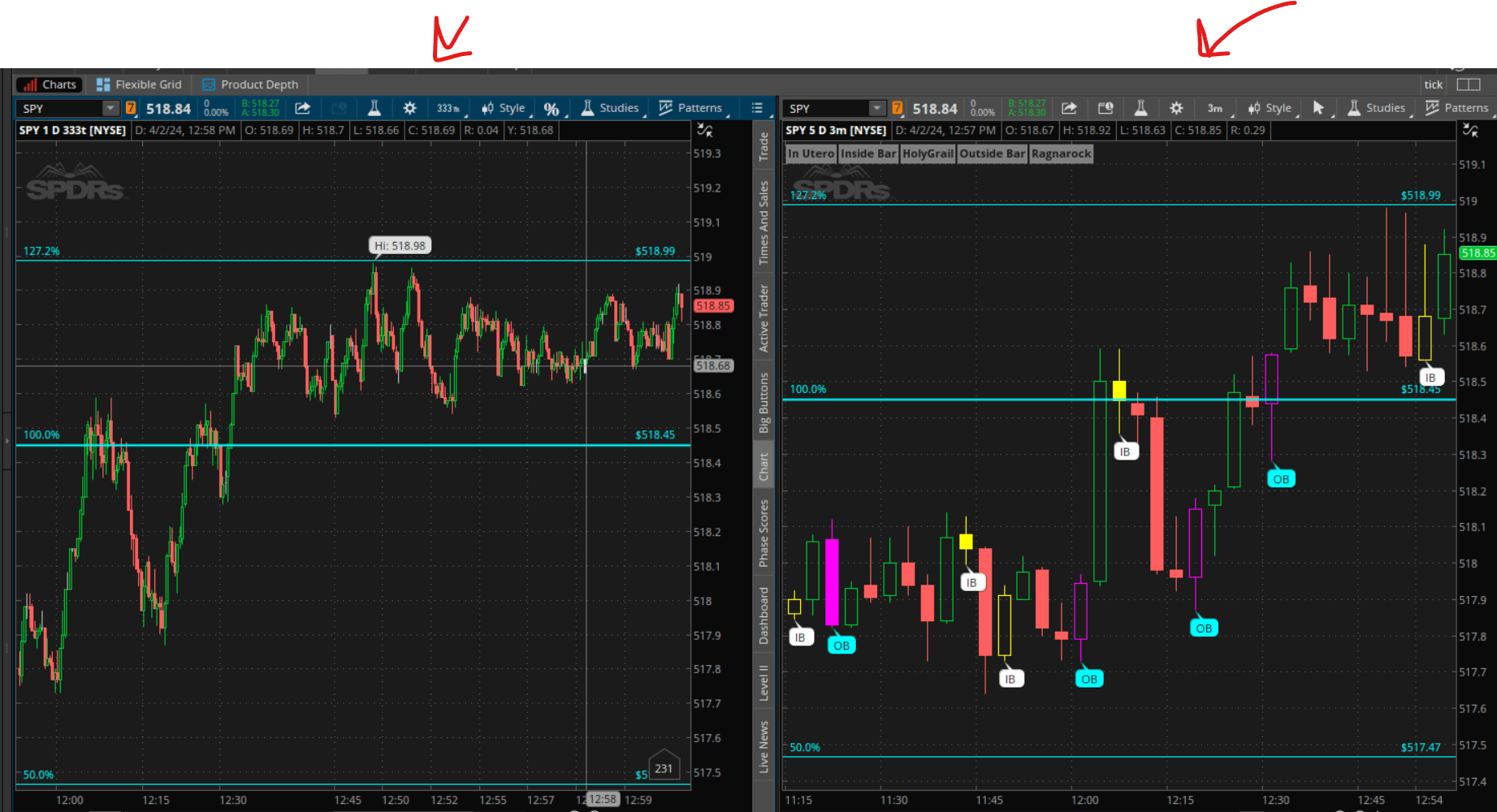Click the Inside Bar label button

(x=868, y=153)
